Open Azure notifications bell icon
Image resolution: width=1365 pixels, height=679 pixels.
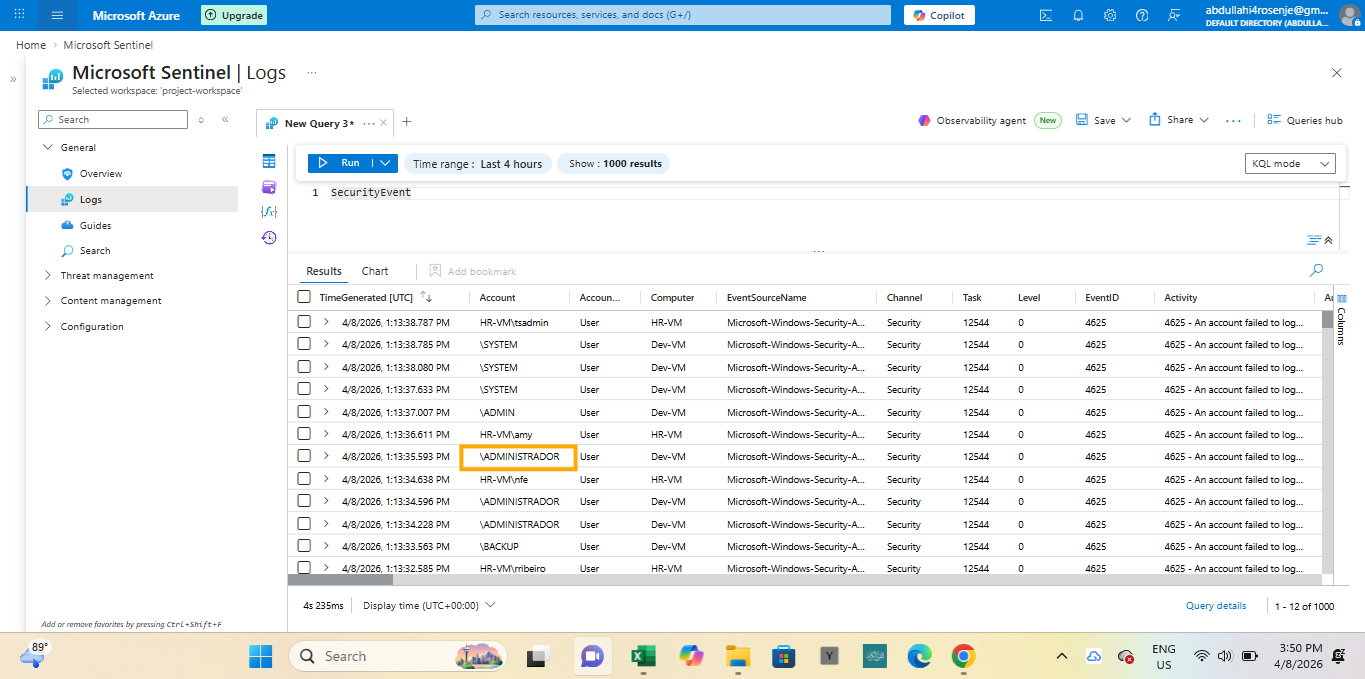(1078, 15)
